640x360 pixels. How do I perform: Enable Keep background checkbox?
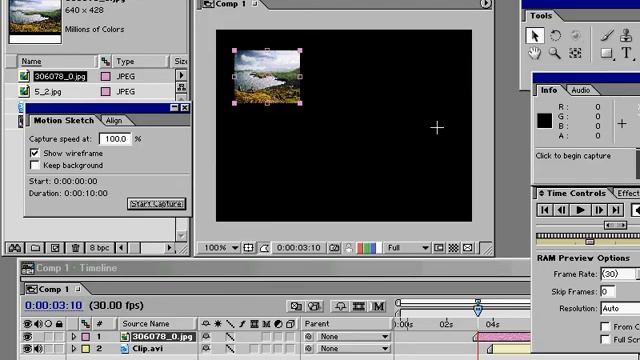35,165
